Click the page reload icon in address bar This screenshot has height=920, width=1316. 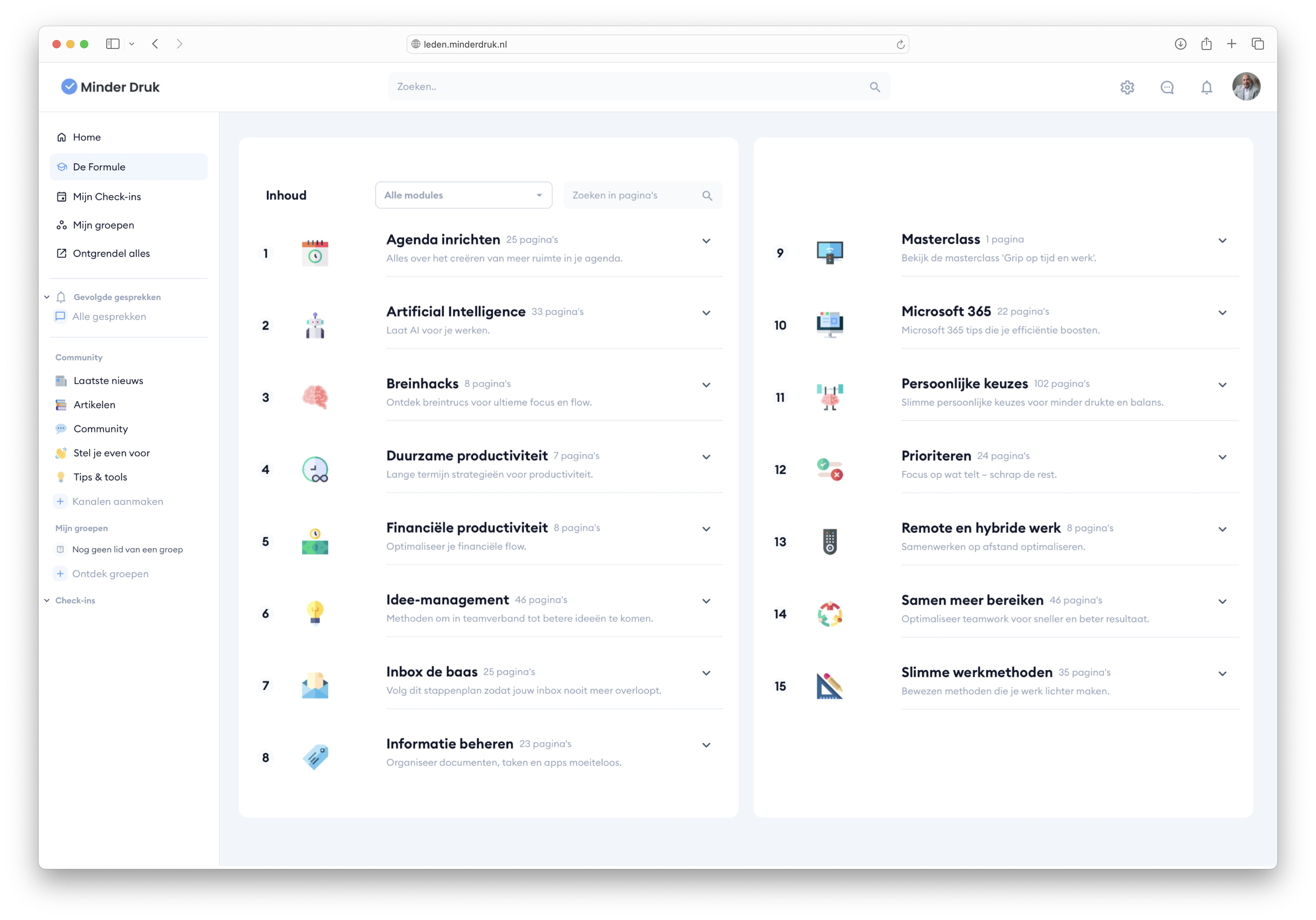click(900, 45)
